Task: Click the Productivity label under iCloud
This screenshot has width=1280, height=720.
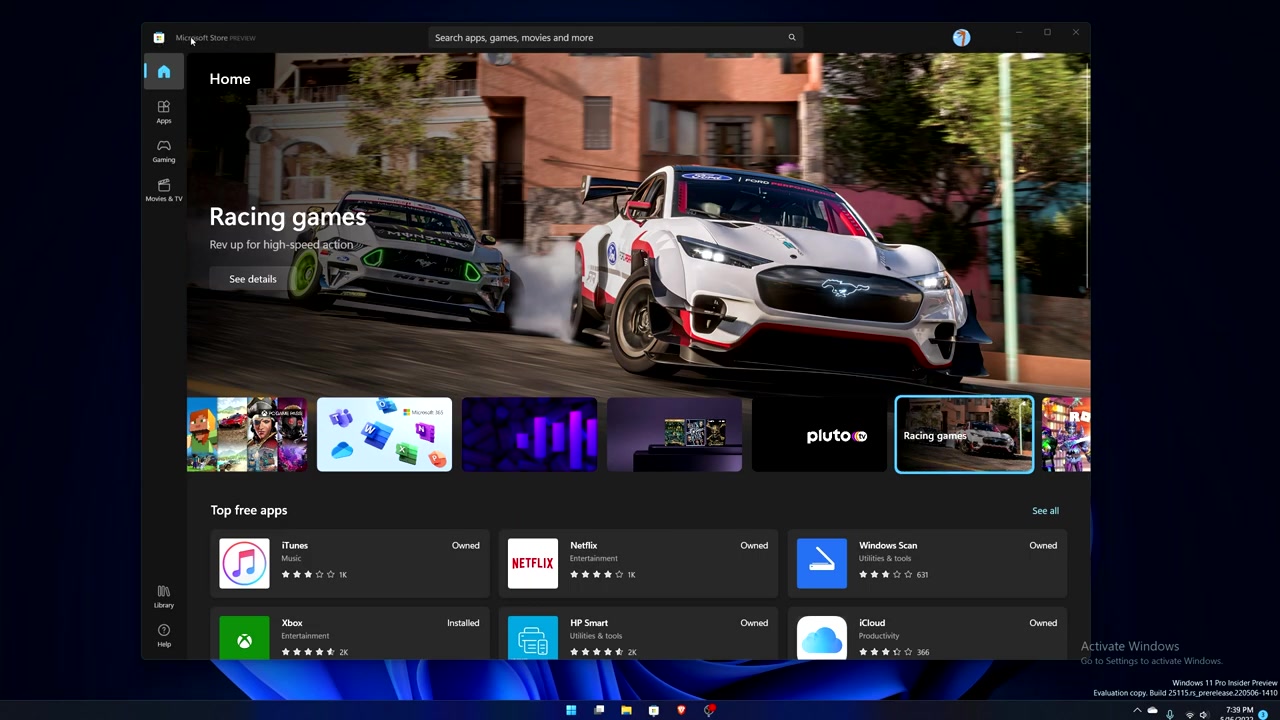Action: pyautogui.click(x=879, y=636)
